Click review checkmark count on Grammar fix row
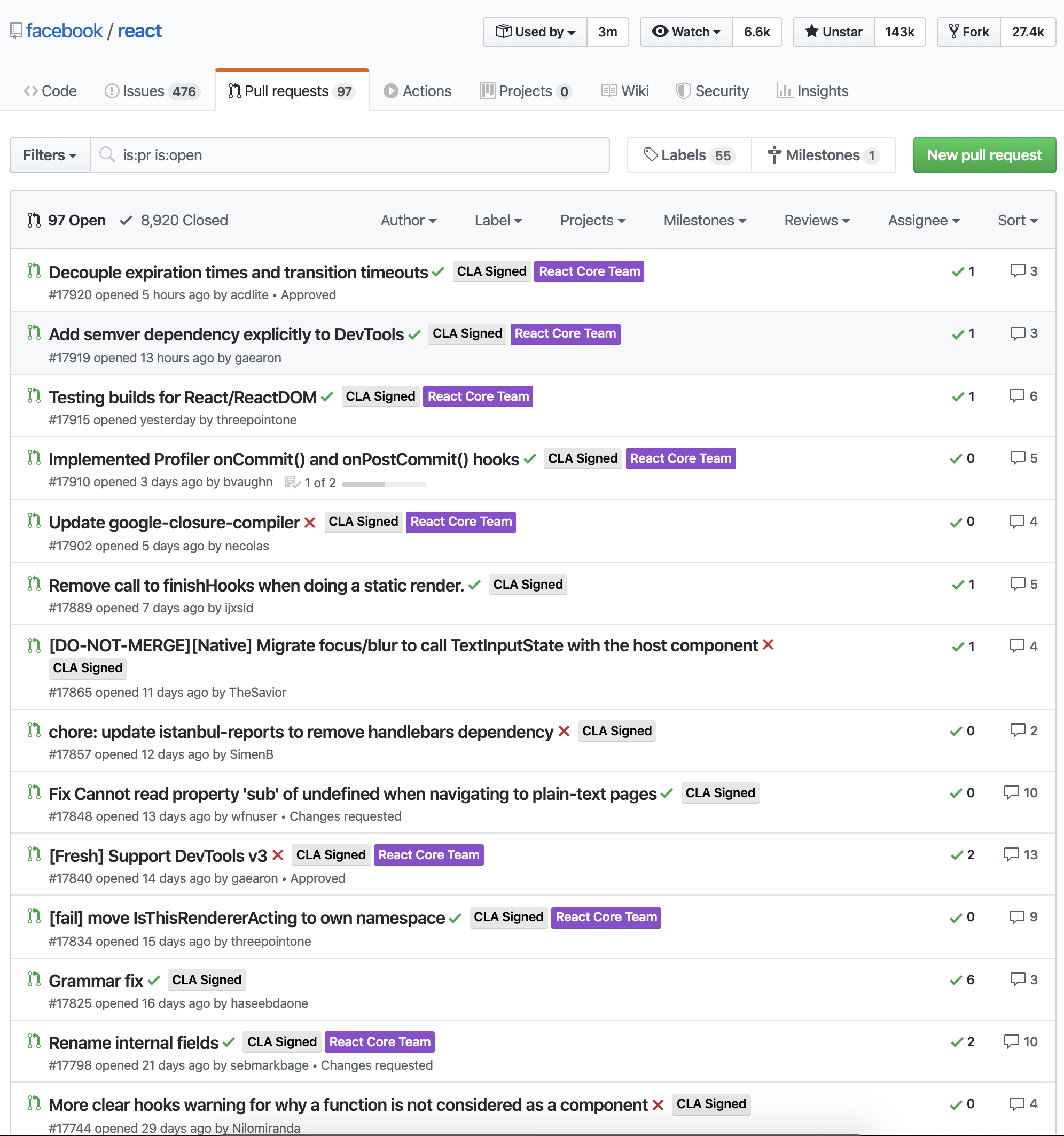1064x1136 pixels. pos(963,980)
